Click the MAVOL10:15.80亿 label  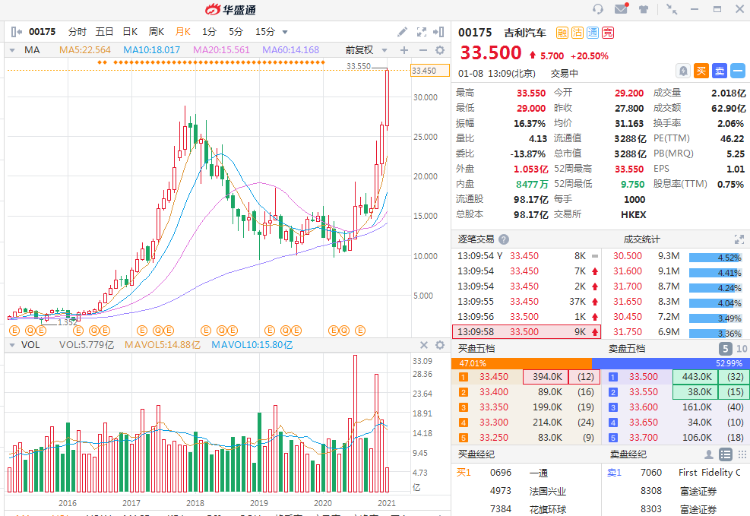252,345
